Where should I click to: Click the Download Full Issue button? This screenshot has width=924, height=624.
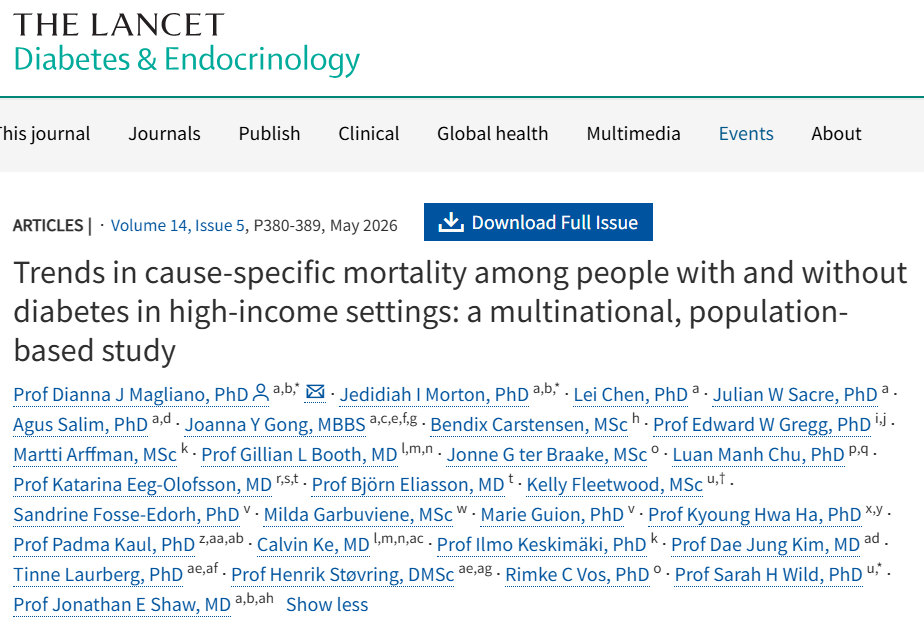[538, 222]
